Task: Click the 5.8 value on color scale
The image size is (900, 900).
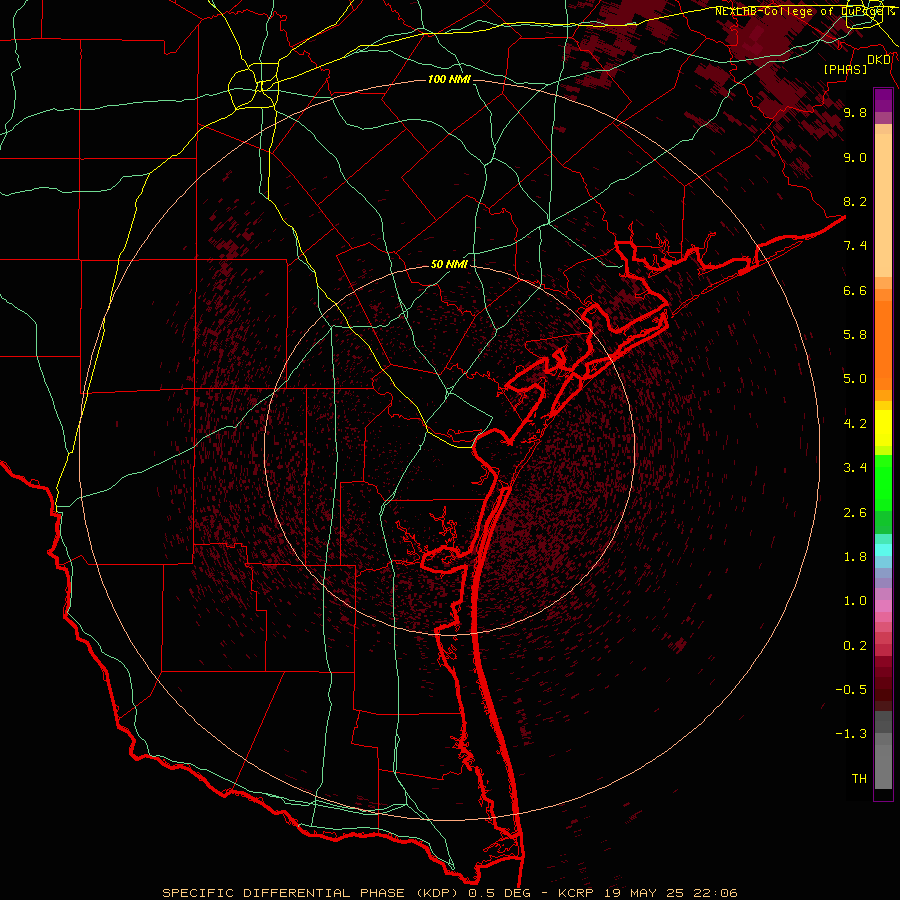Action: coord(855,335)
